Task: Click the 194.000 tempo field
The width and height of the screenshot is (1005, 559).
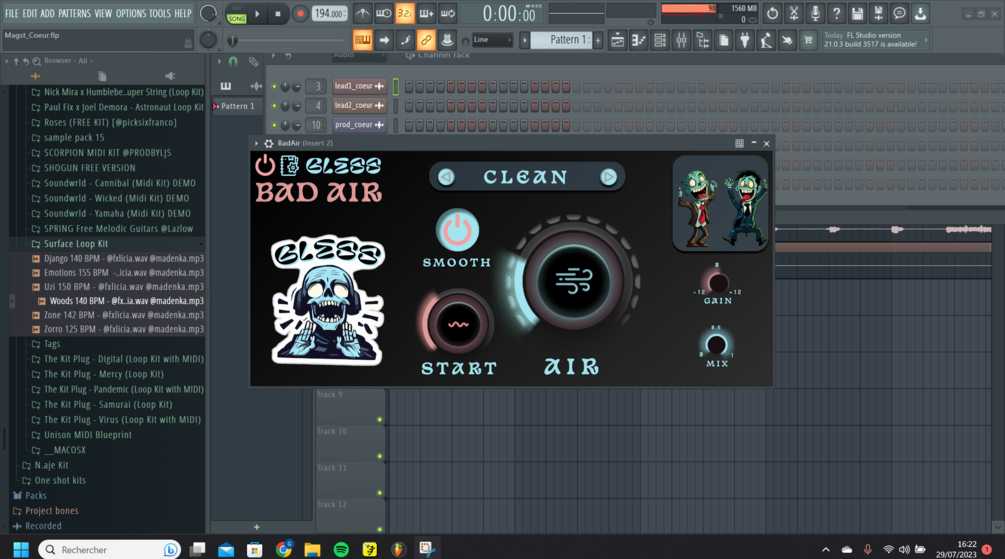Action: [x=329, y=13]
